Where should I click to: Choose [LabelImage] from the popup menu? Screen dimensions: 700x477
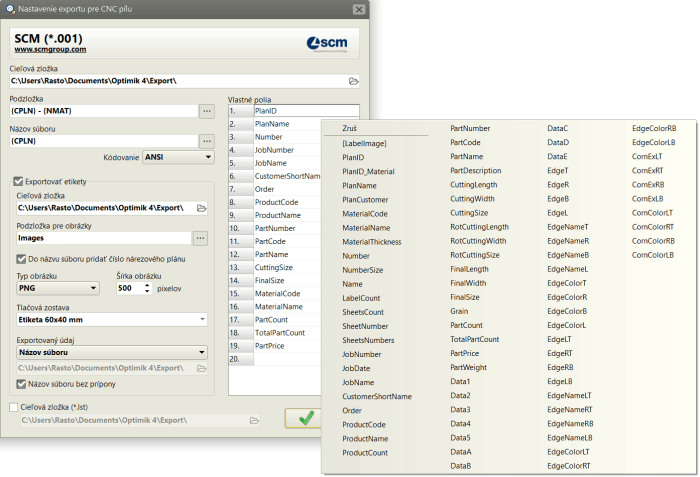(x=364, y=143)
